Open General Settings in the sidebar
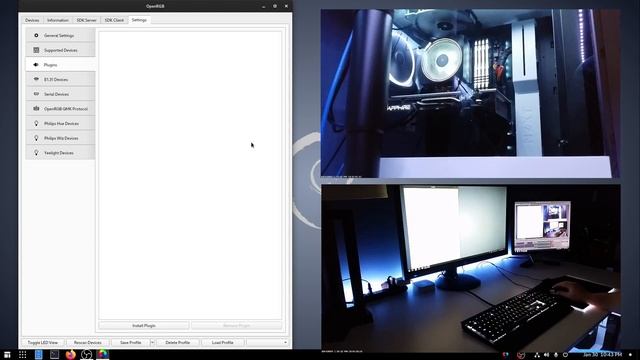Viewport: 640px width, 360px height. coord(60,36)
